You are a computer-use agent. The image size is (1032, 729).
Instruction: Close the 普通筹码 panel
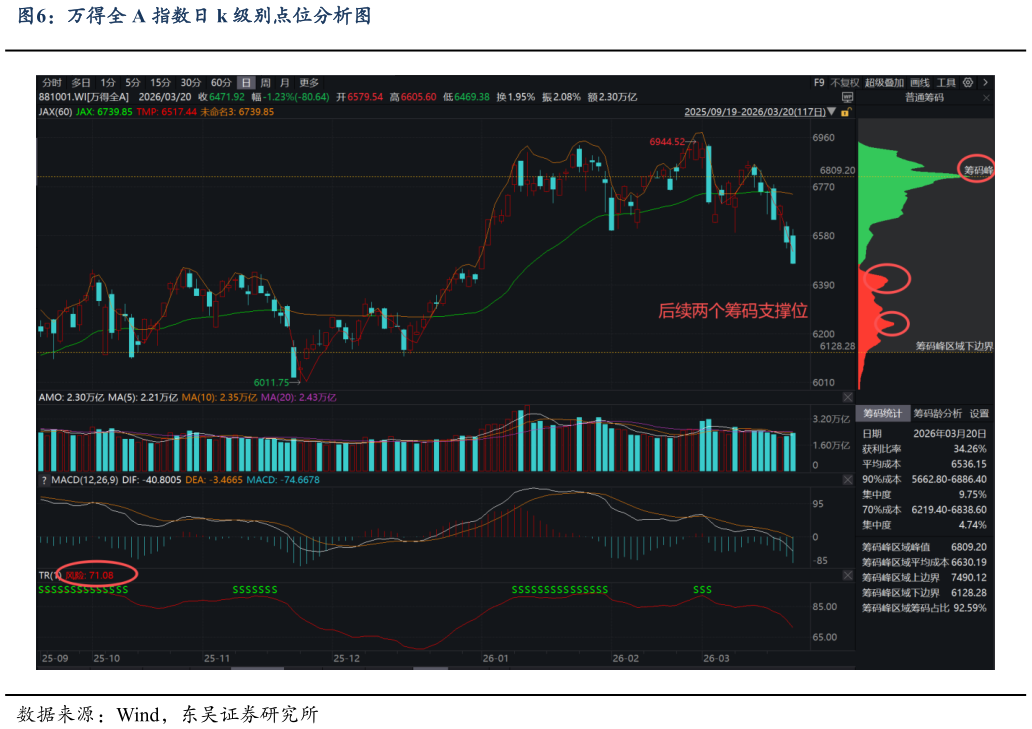(986, 98)
